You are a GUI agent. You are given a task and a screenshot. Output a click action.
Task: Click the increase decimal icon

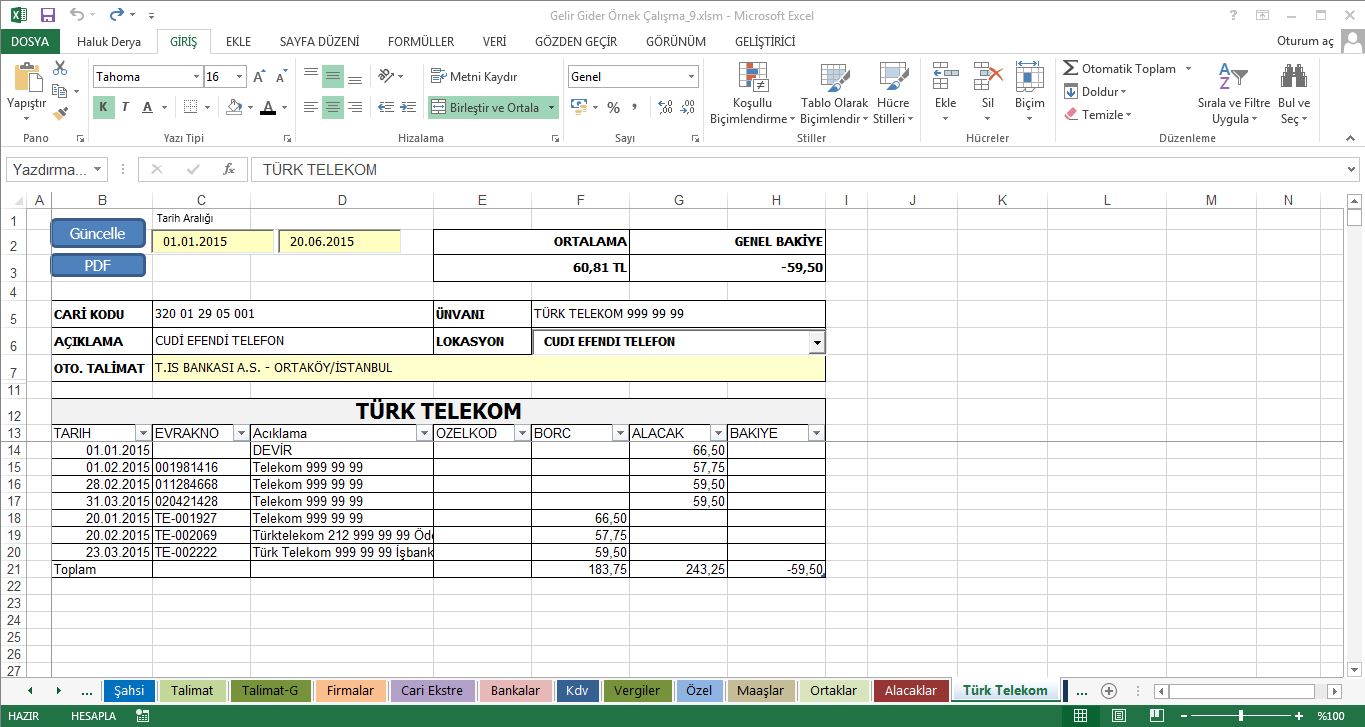click(664, 107)
